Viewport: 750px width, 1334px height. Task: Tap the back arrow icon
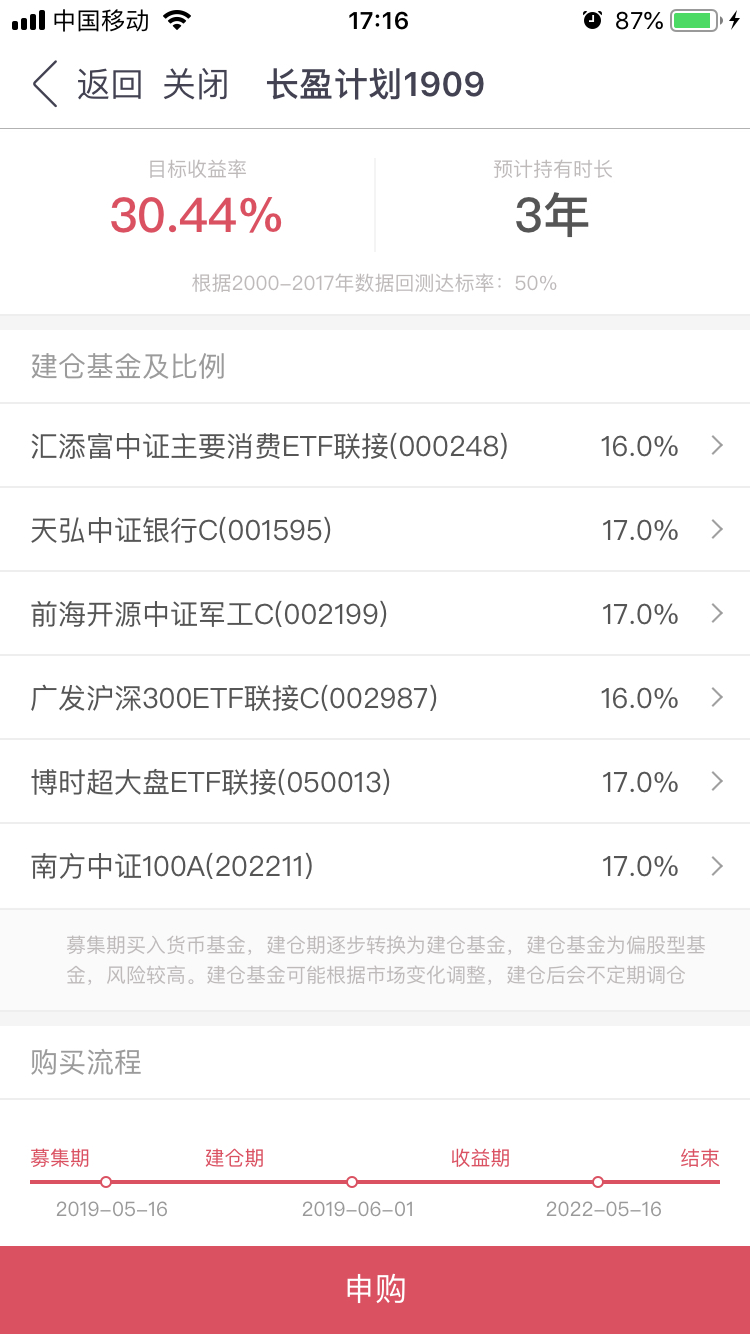pos(45,84)
